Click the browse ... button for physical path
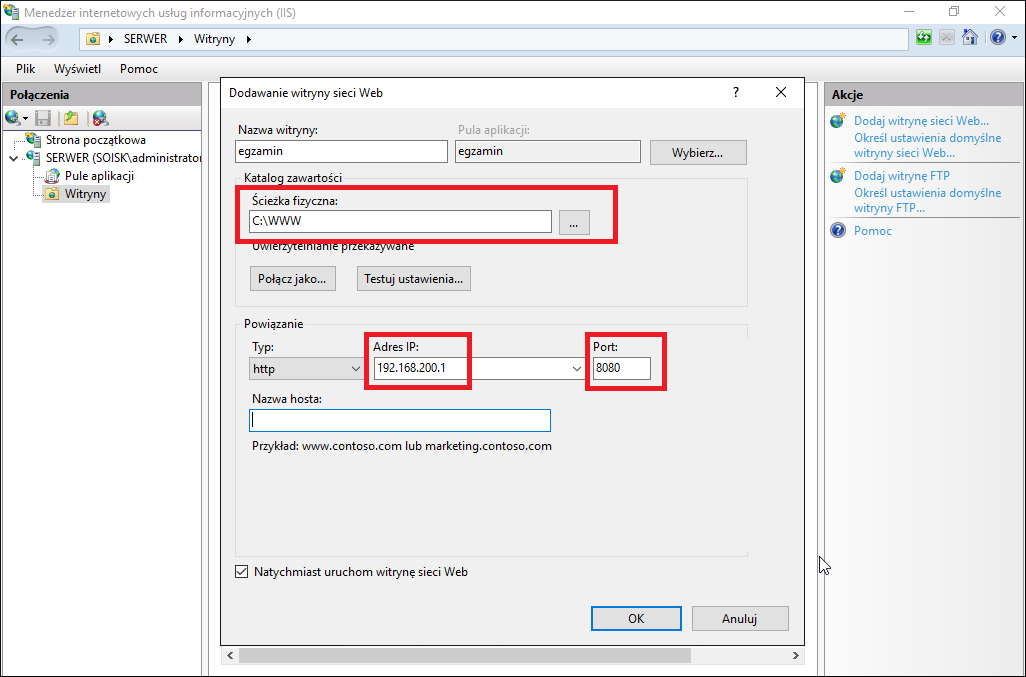The height and width of the screenshot is (677, 1026). (574, 222)
